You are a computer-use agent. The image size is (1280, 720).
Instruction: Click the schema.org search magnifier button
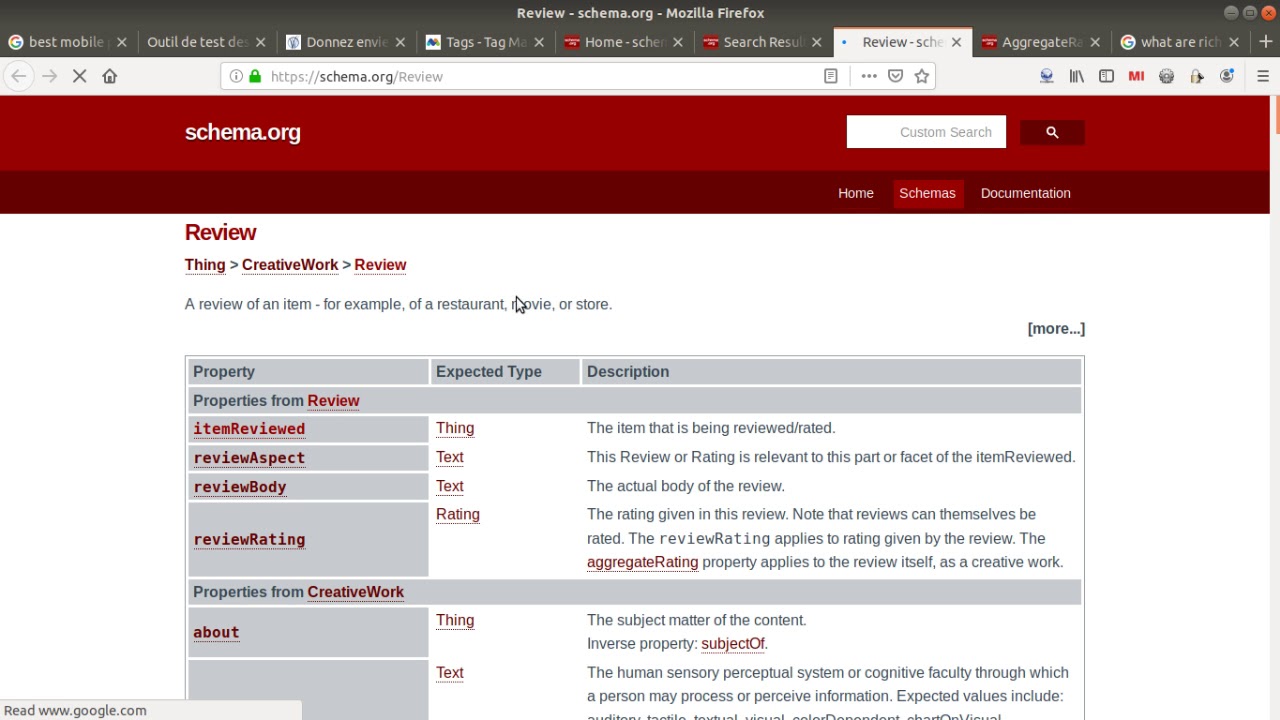click(x=1052, y=132)
